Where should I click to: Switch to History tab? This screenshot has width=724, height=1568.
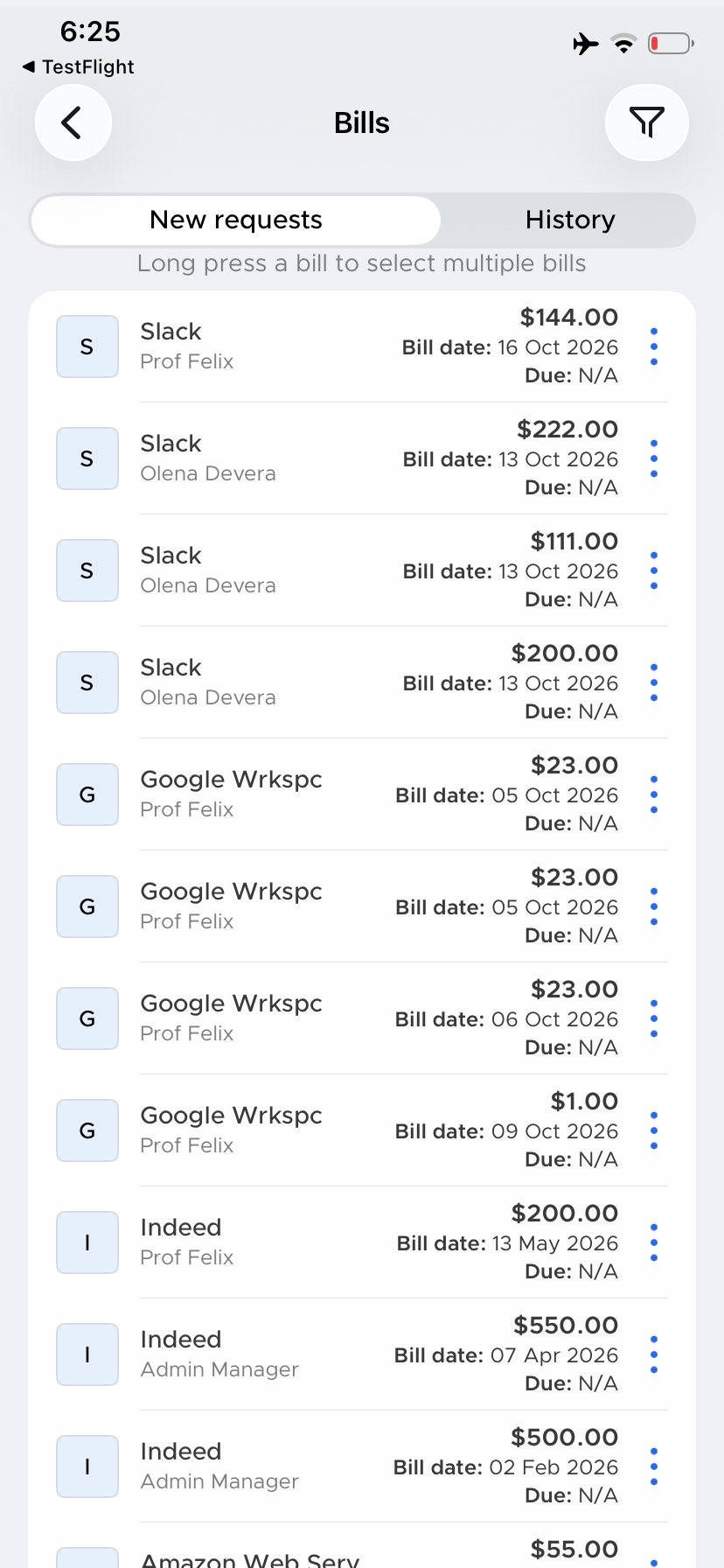tap(570, 220)
